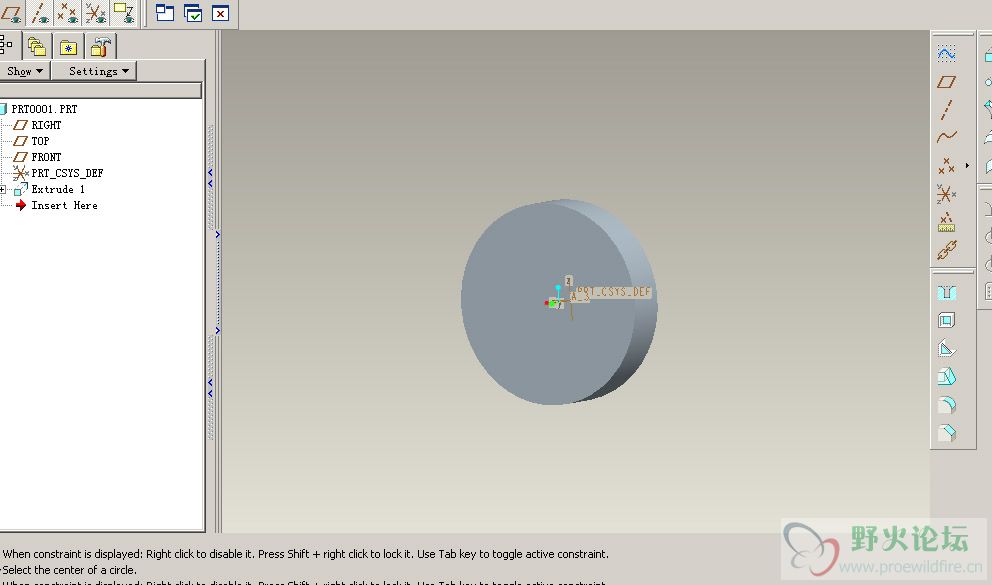Toggle coordinate system display
This screenshot has height=585, width=992.
[96, 13]
